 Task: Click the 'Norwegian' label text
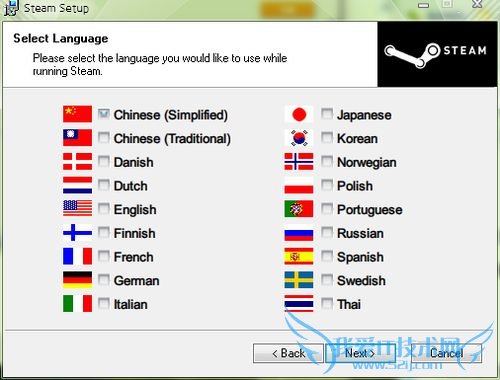(x=367, y=163)
